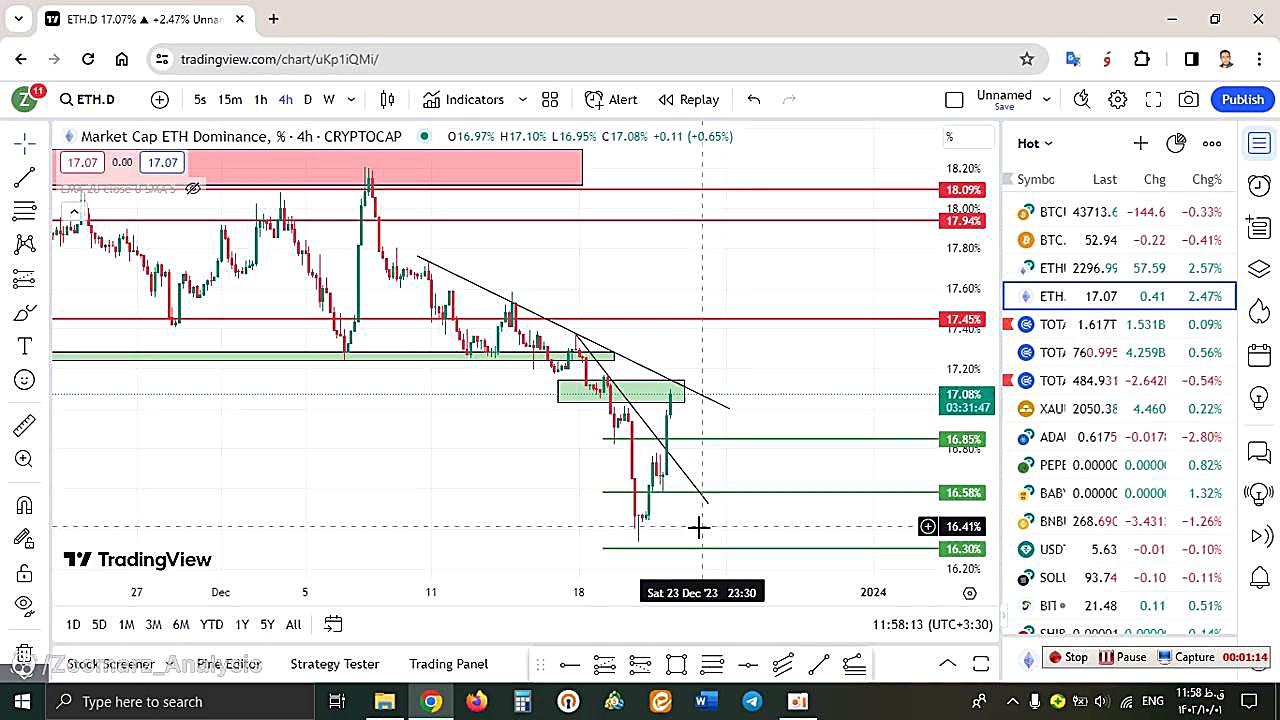Toggle stay in drawing mode

(25, 539)
